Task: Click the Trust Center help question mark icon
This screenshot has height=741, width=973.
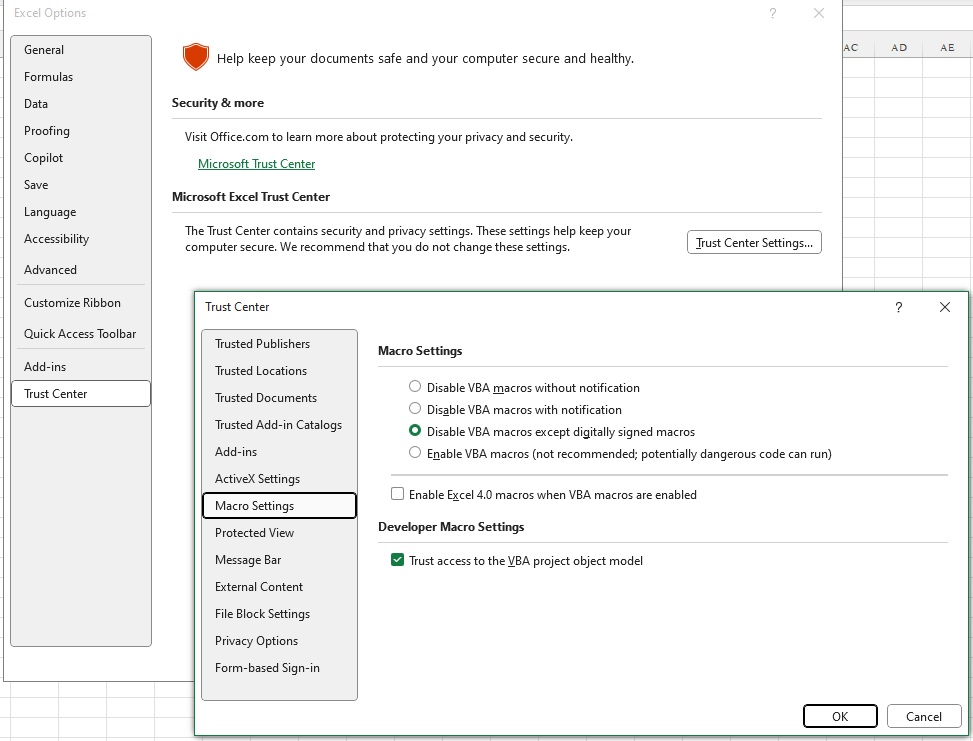Action: [898, 307]
